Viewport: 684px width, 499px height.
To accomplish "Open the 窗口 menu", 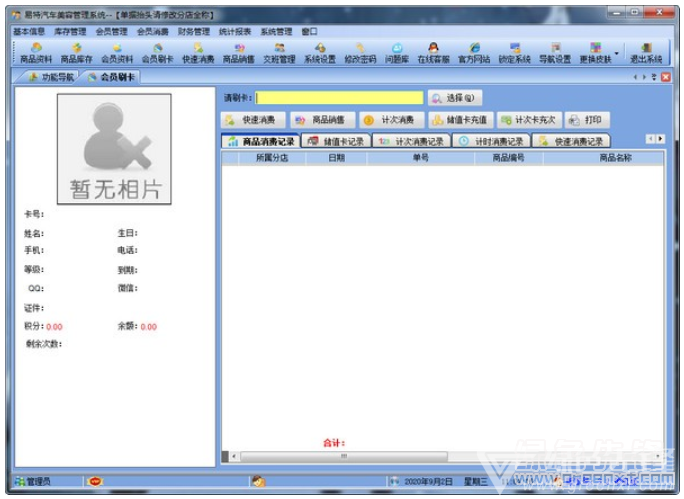I will (x=309, y=31).
